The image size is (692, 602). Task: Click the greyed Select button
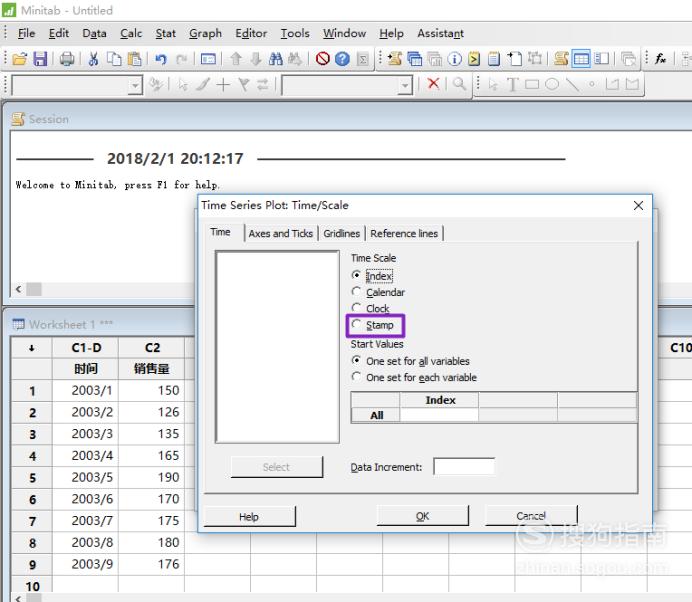pyautogui.click(x=276, y=467)
